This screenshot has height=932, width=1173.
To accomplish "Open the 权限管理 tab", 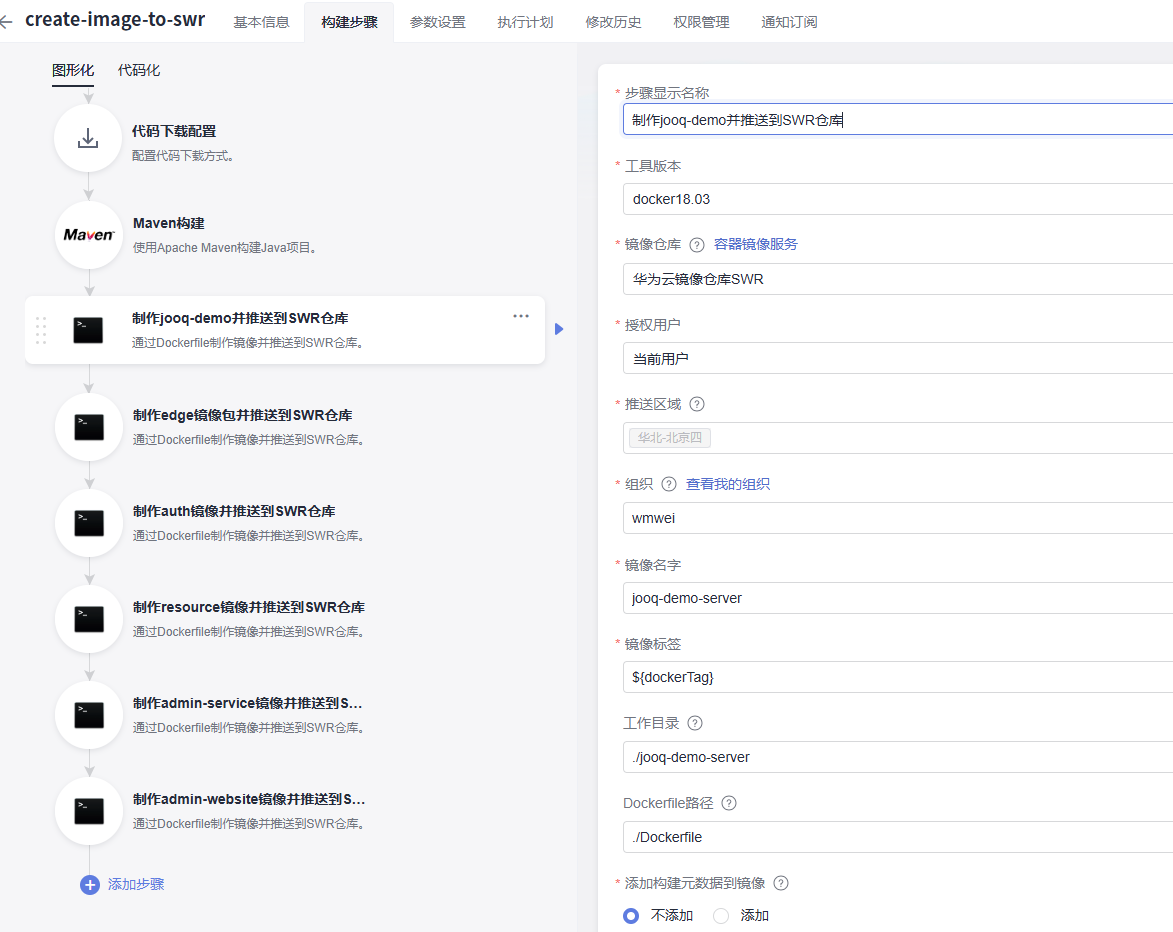I will [701, 22].
